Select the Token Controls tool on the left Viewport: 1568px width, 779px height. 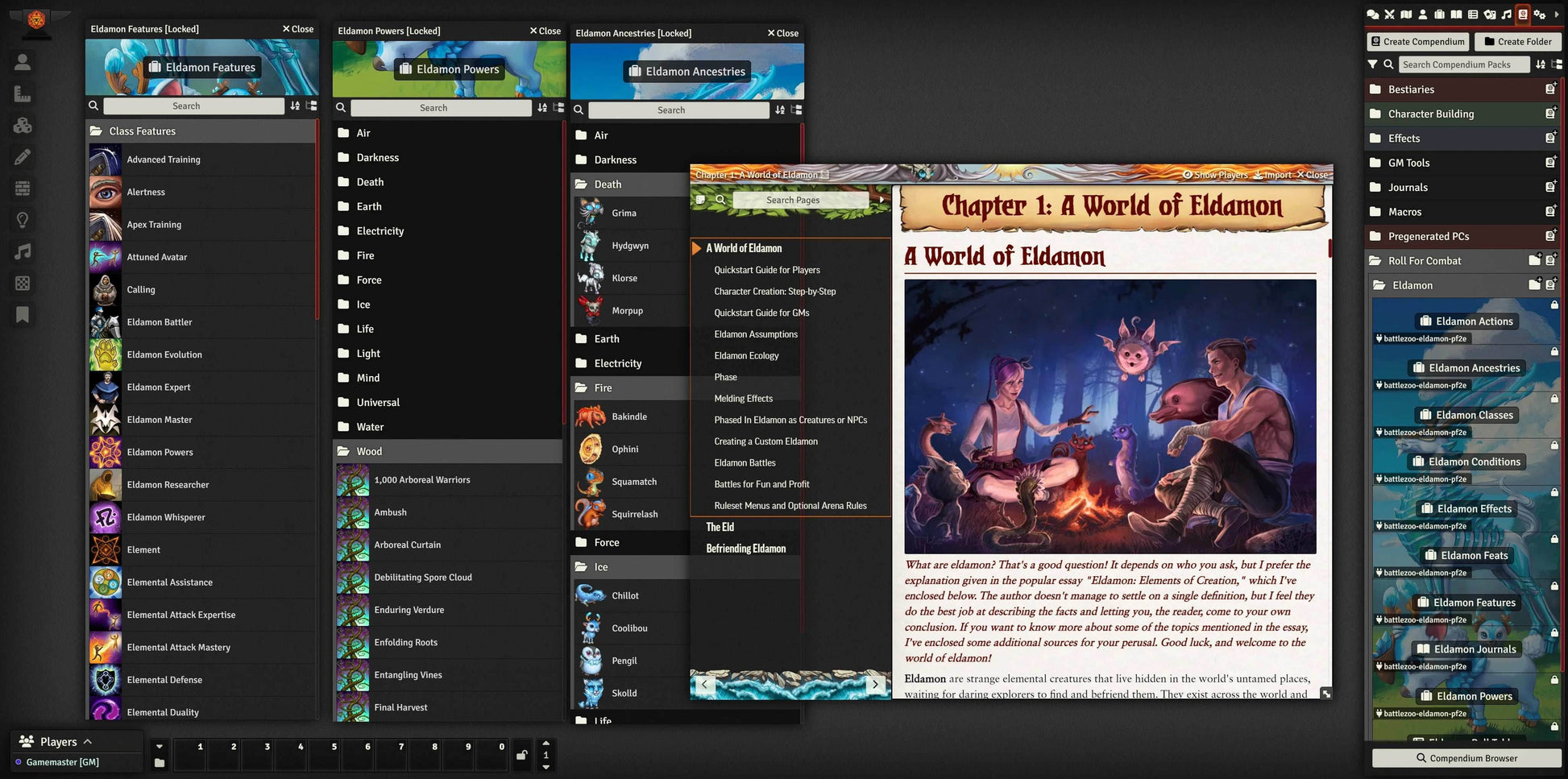[23, 61]
